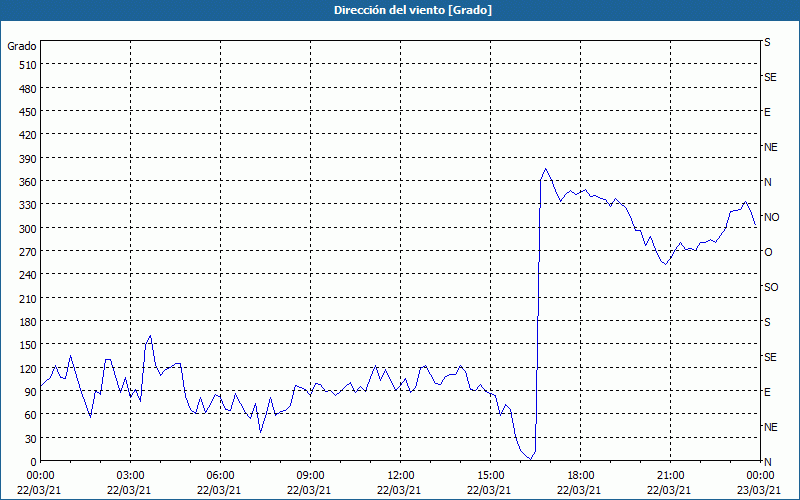Image resolution: width=800 pixels, height=500 pixels.
Task: Select the 210 tick label
Action: [28, 298]
